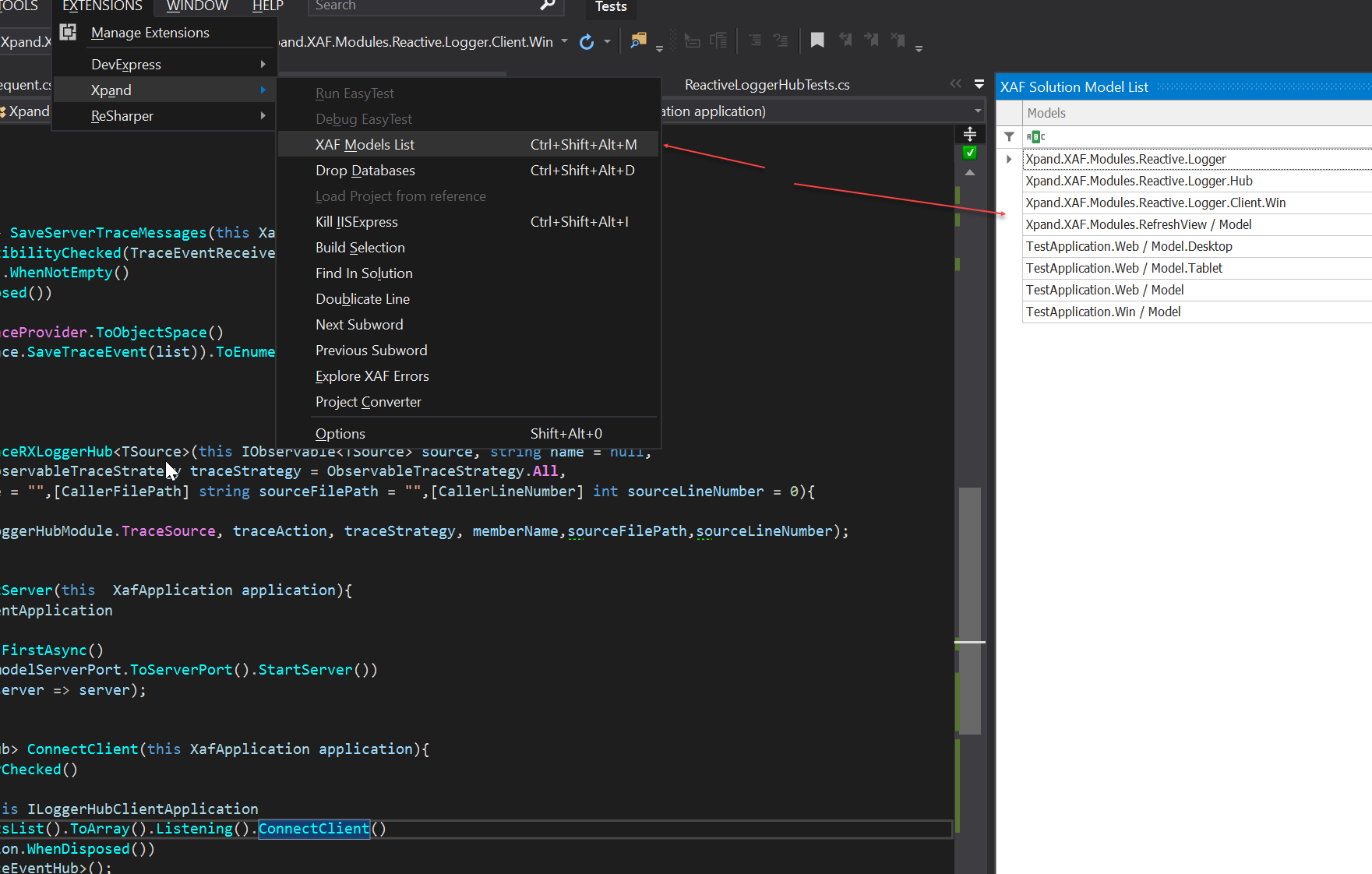Viewport: 1372px width, 874px height.
Task: Jump to previous bookmark icon
Action: [845, 40]
